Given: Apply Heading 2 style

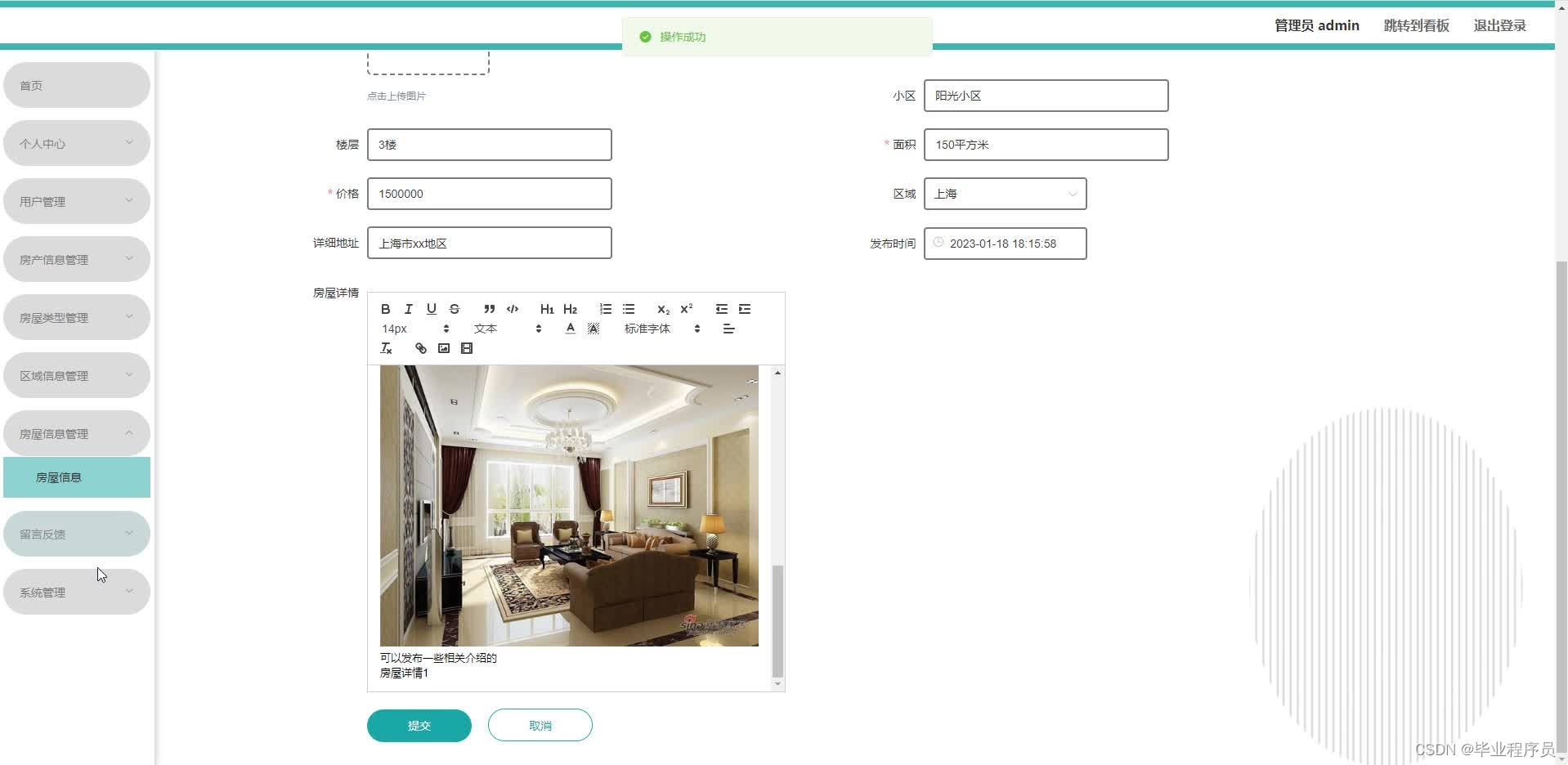Looking at the screenshot, I should point(571,309).
